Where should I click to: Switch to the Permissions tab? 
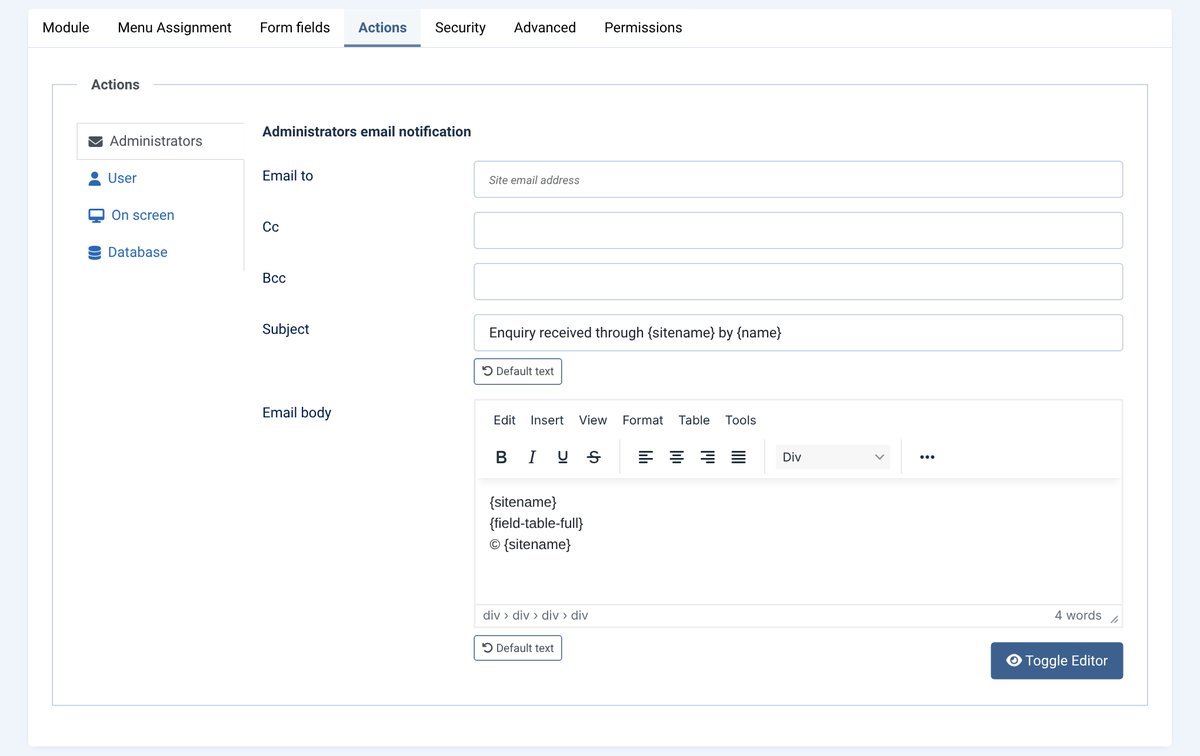643,28
